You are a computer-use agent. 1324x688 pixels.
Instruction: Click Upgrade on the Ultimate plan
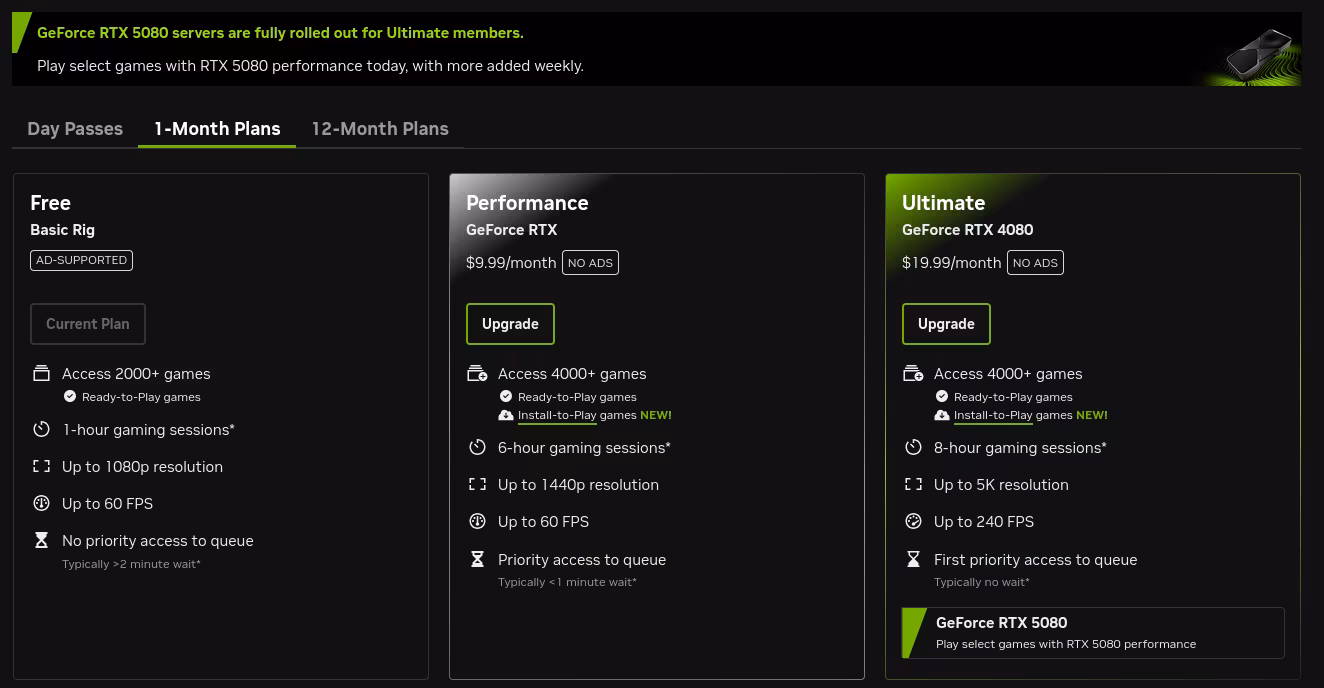pyautogui.click(x=946, y=323)
